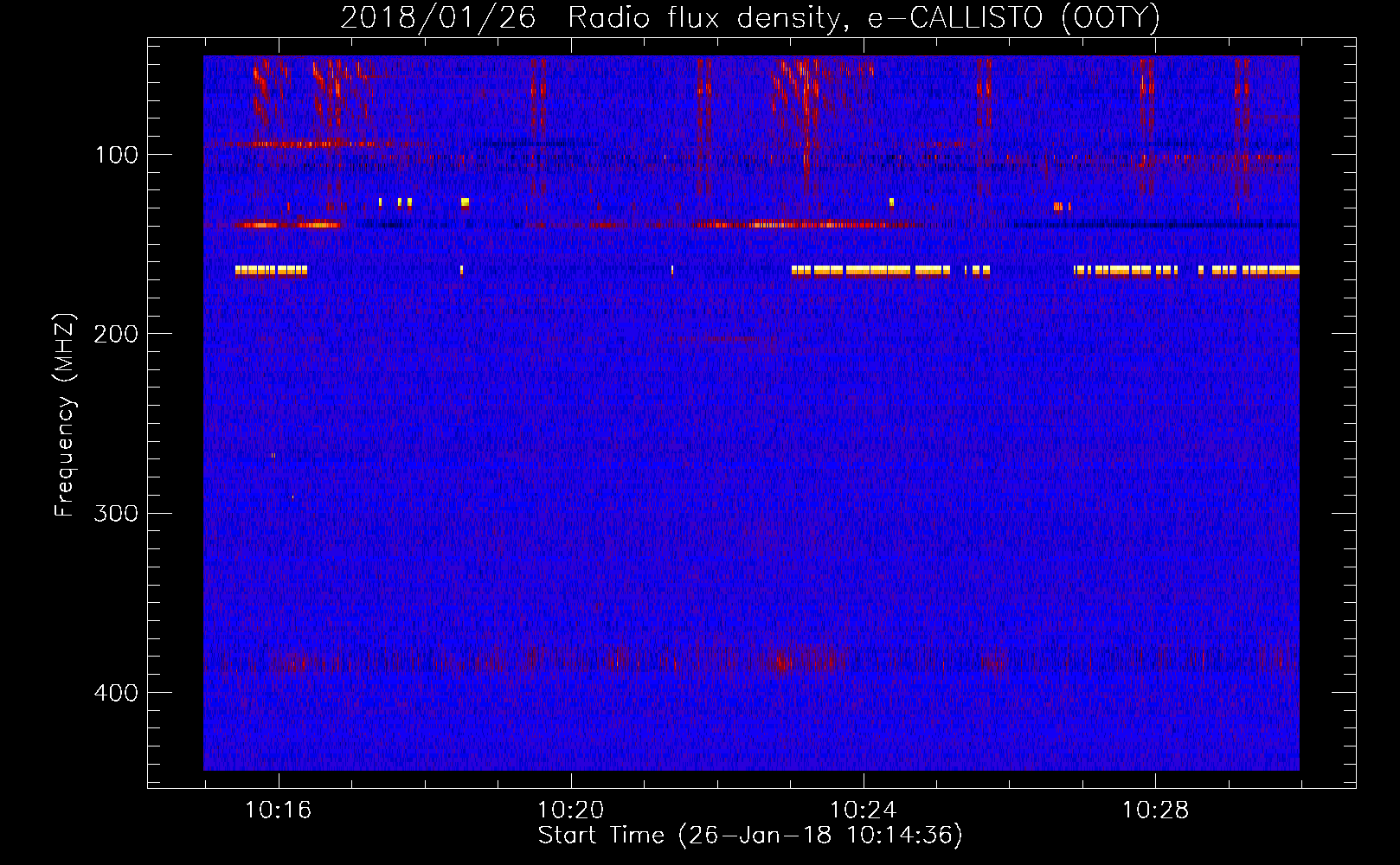1400x865 pixels.
Task: Select the 100 frequency tick label
Action: (x=116, y=155)
